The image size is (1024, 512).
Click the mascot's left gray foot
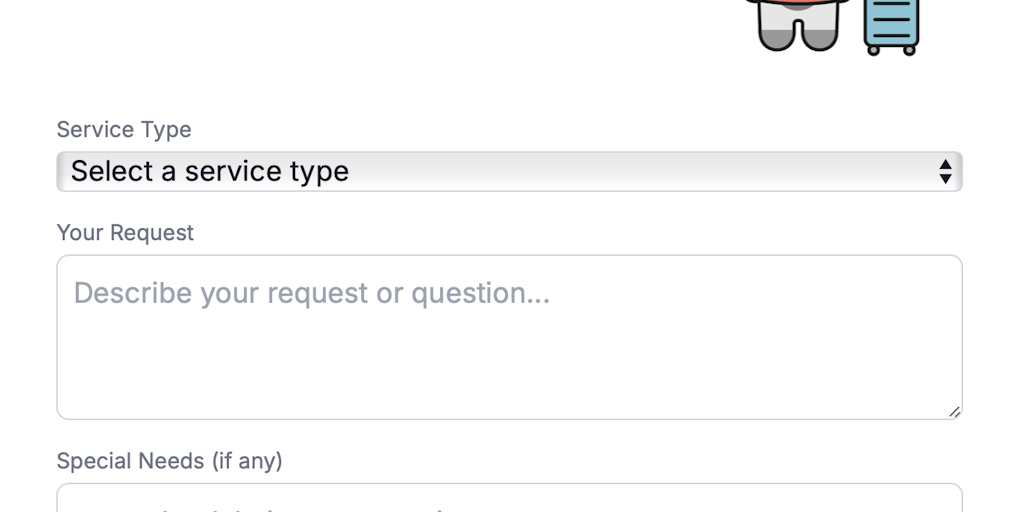[775, 40]
